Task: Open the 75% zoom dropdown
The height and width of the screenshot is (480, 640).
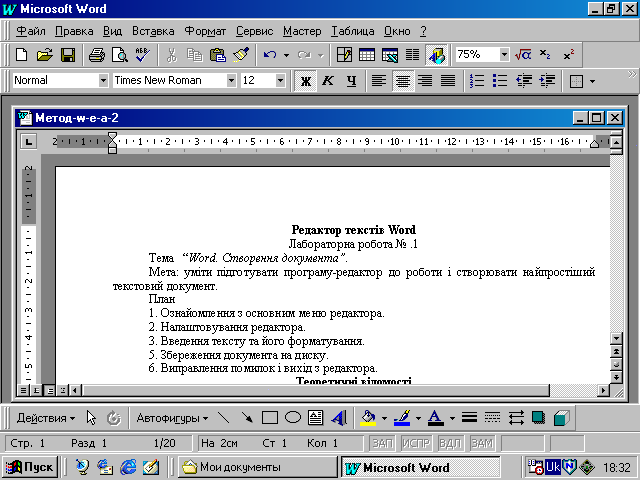Action: 504,54
